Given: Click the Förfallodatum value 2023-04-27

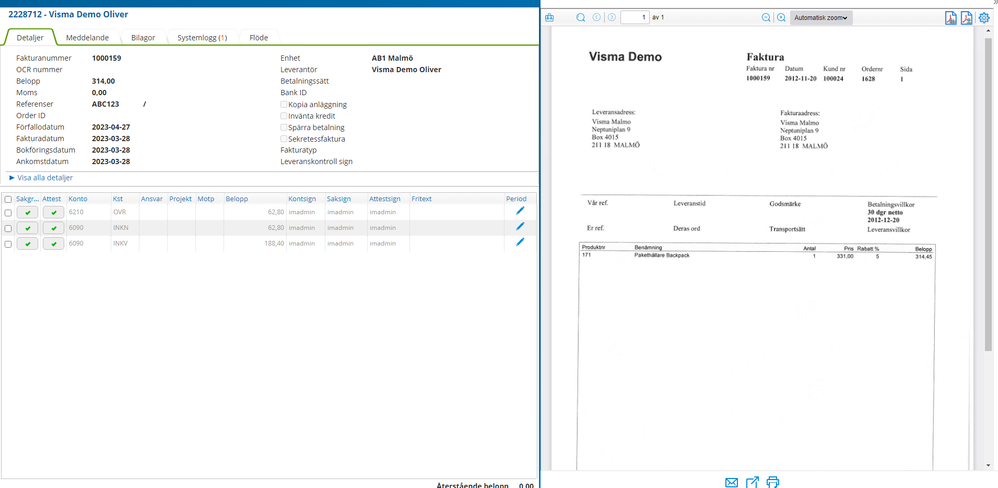Looking at the screenshot, I should (111, 127).
